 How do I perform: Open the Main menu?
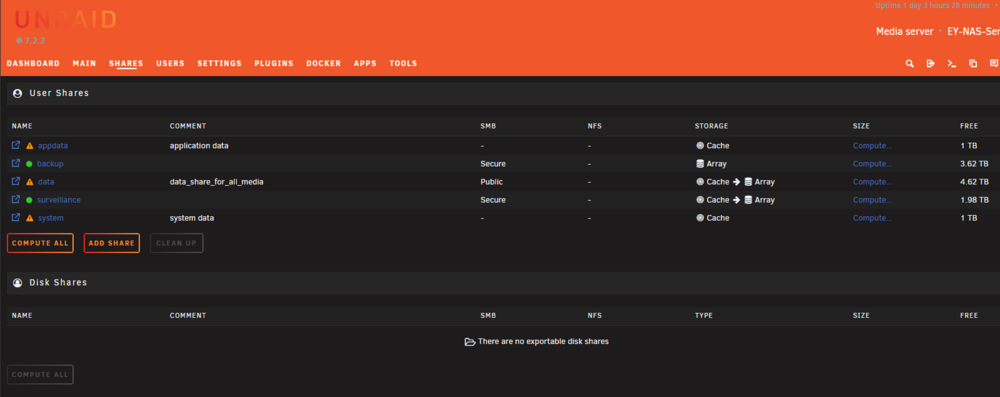pyautogui.click(x=84, y=64)
